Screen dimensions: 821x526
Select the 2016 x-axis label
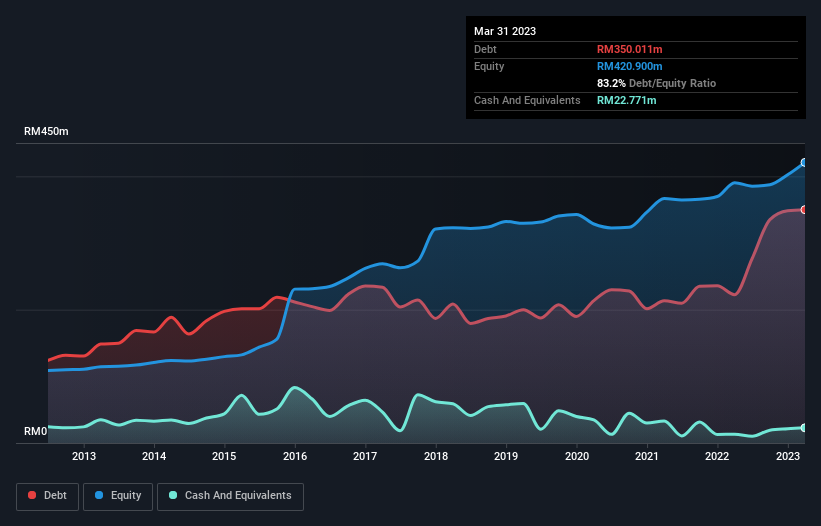point(295,456)
